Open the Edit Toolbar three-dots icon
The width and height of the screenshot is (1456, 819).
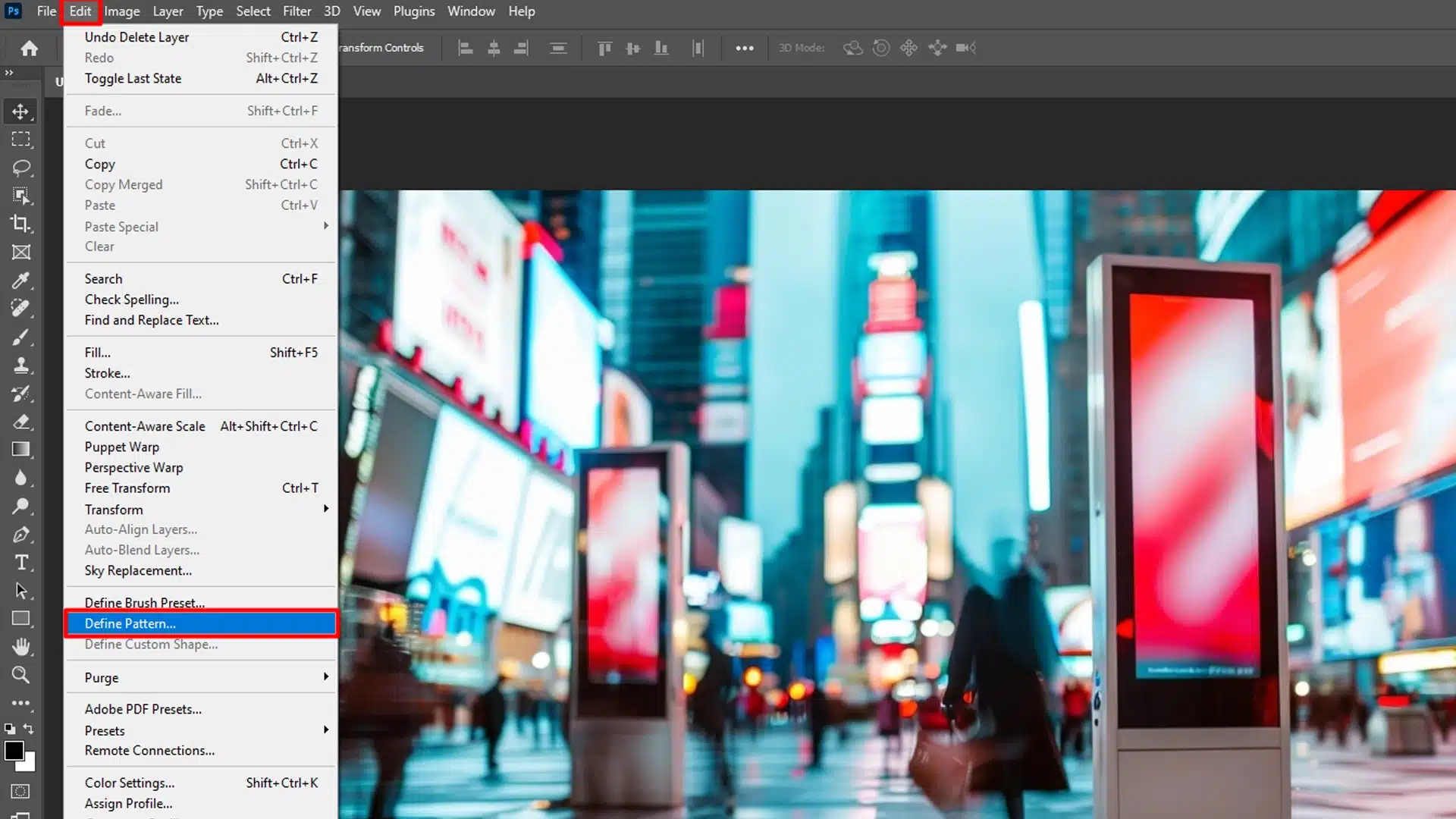coord(20,704)
